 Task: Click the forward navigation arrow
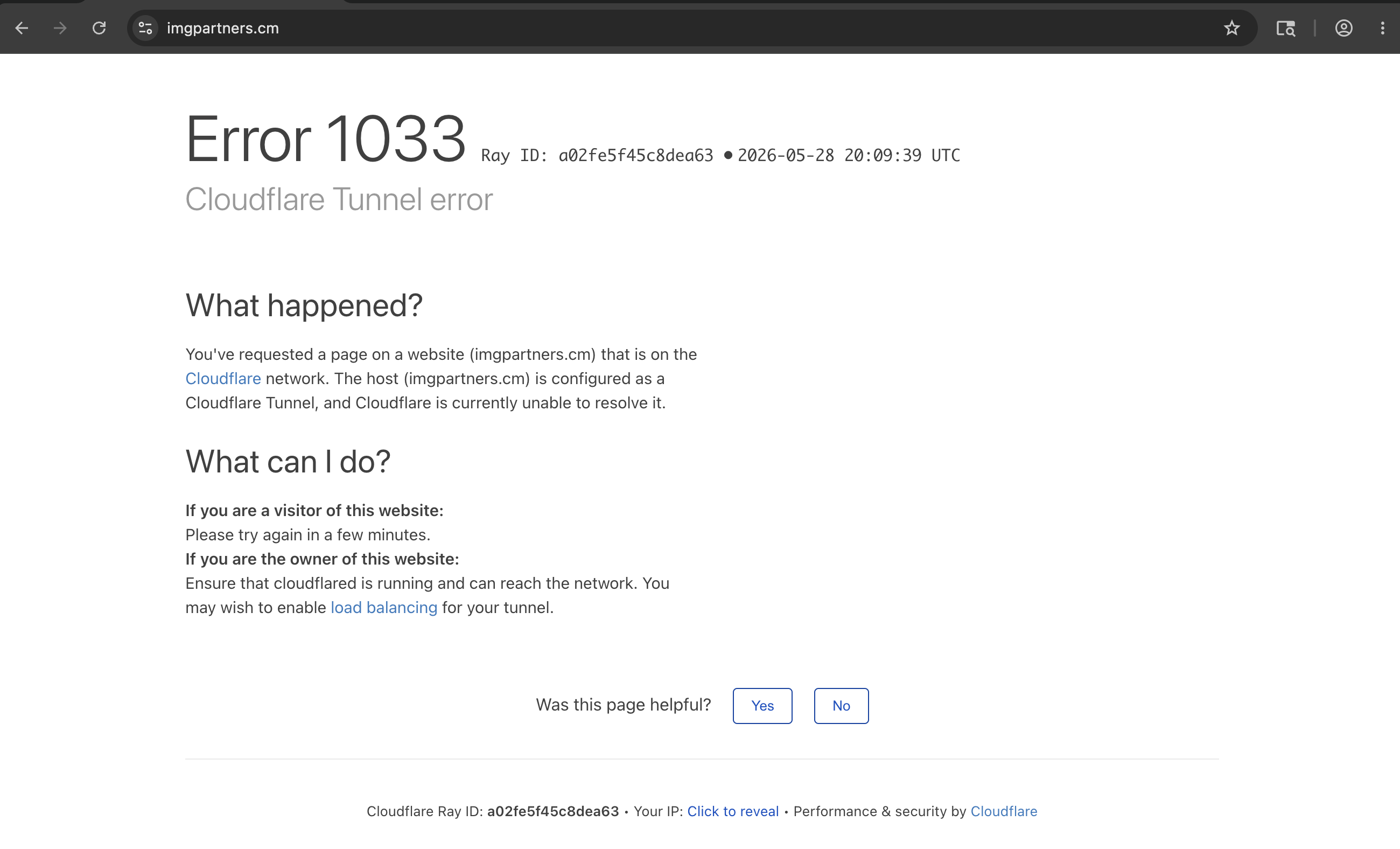point(60,28)
